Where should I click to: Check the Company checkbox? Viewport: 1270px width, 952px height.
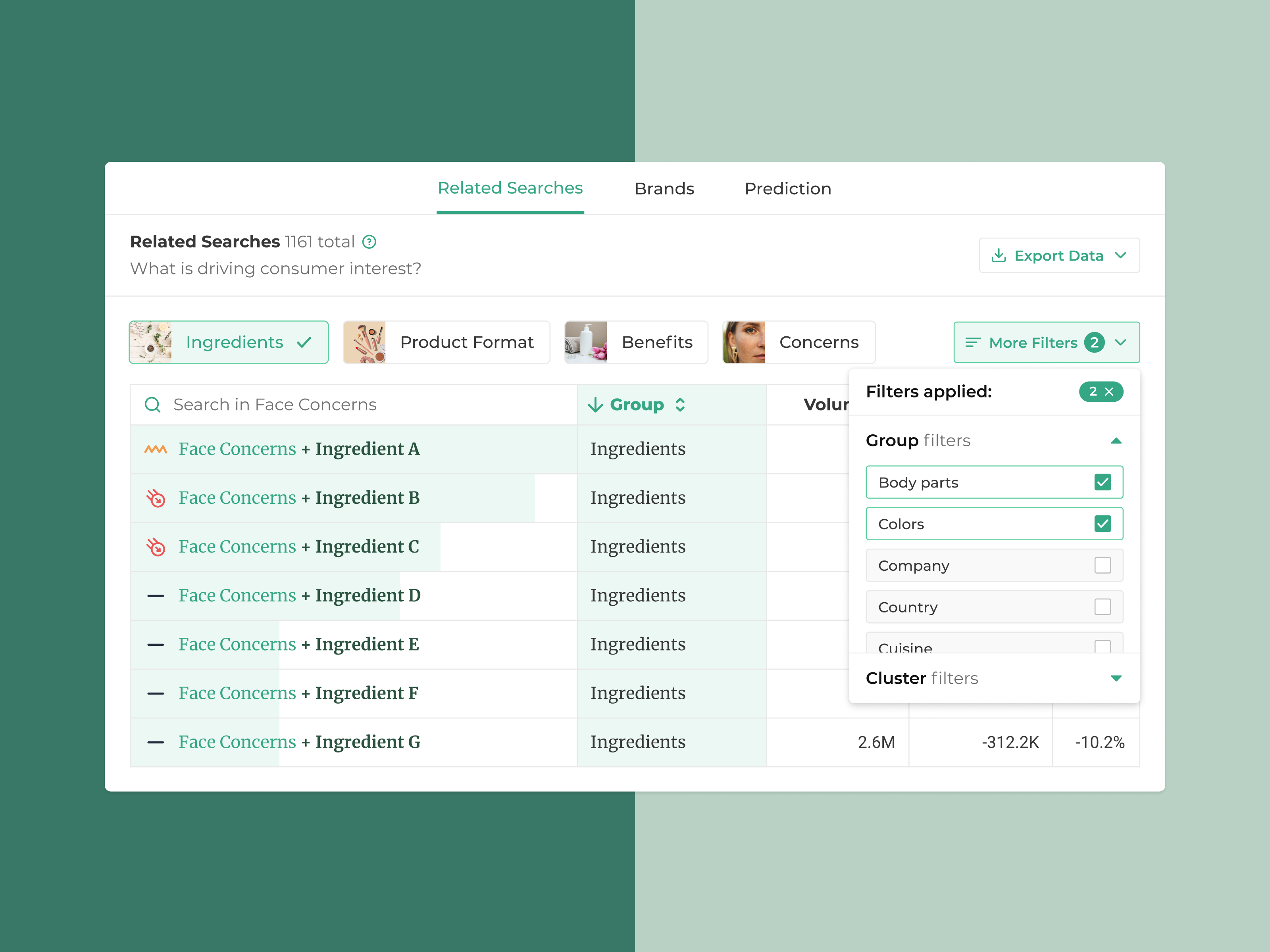tap(1103, 565)
